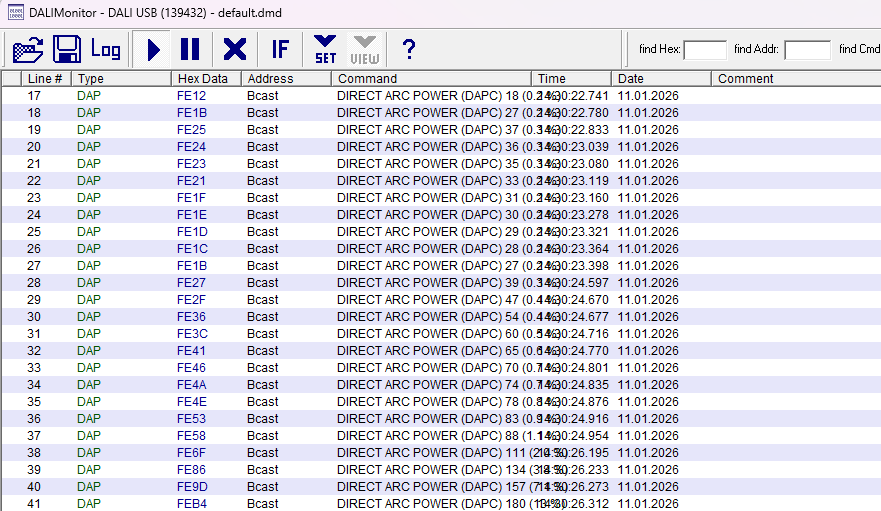Click the Time column header

[570, 79]
